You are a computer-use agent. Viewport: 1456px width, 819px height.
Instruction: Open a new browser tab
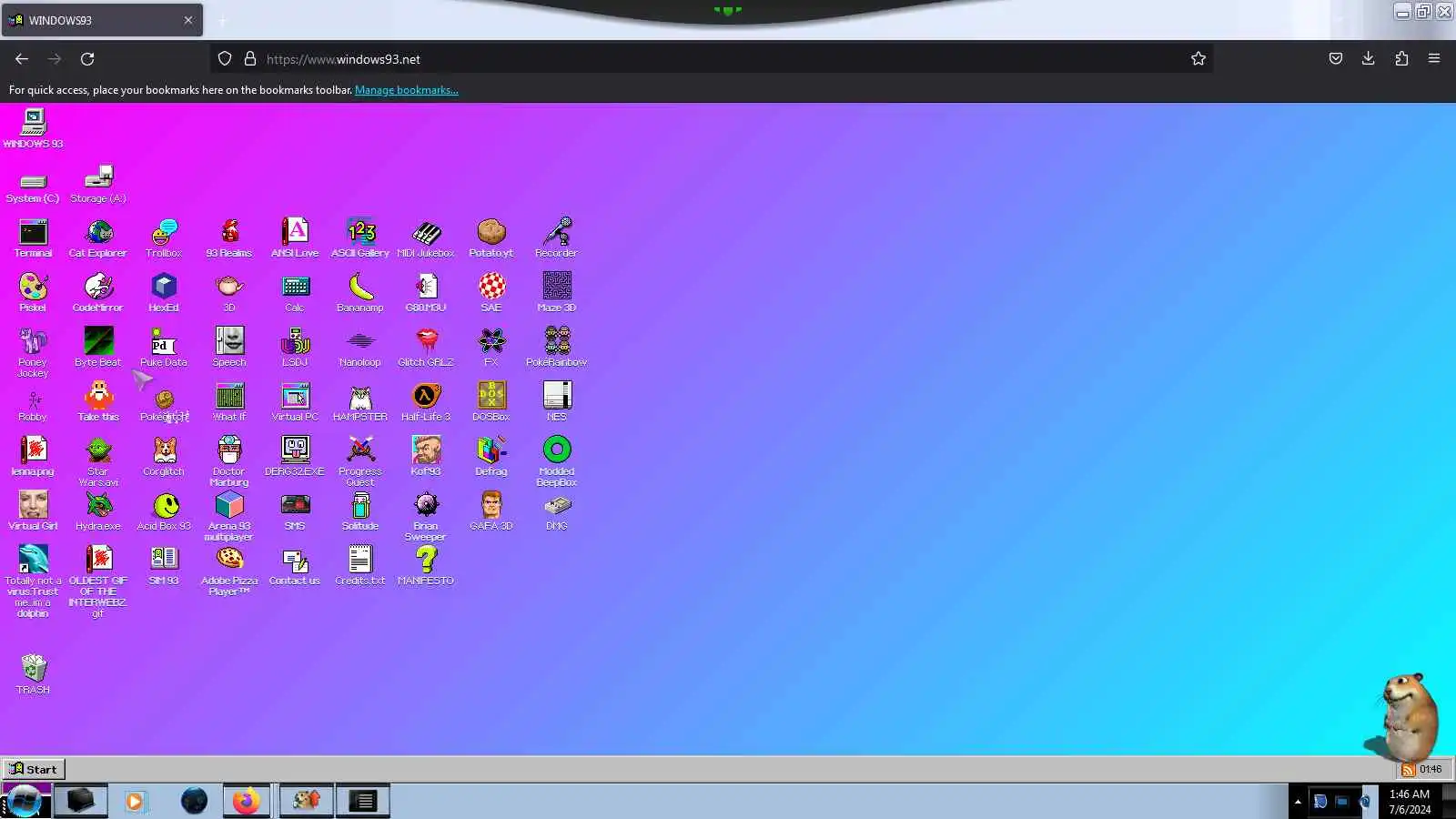click(223, 20)
